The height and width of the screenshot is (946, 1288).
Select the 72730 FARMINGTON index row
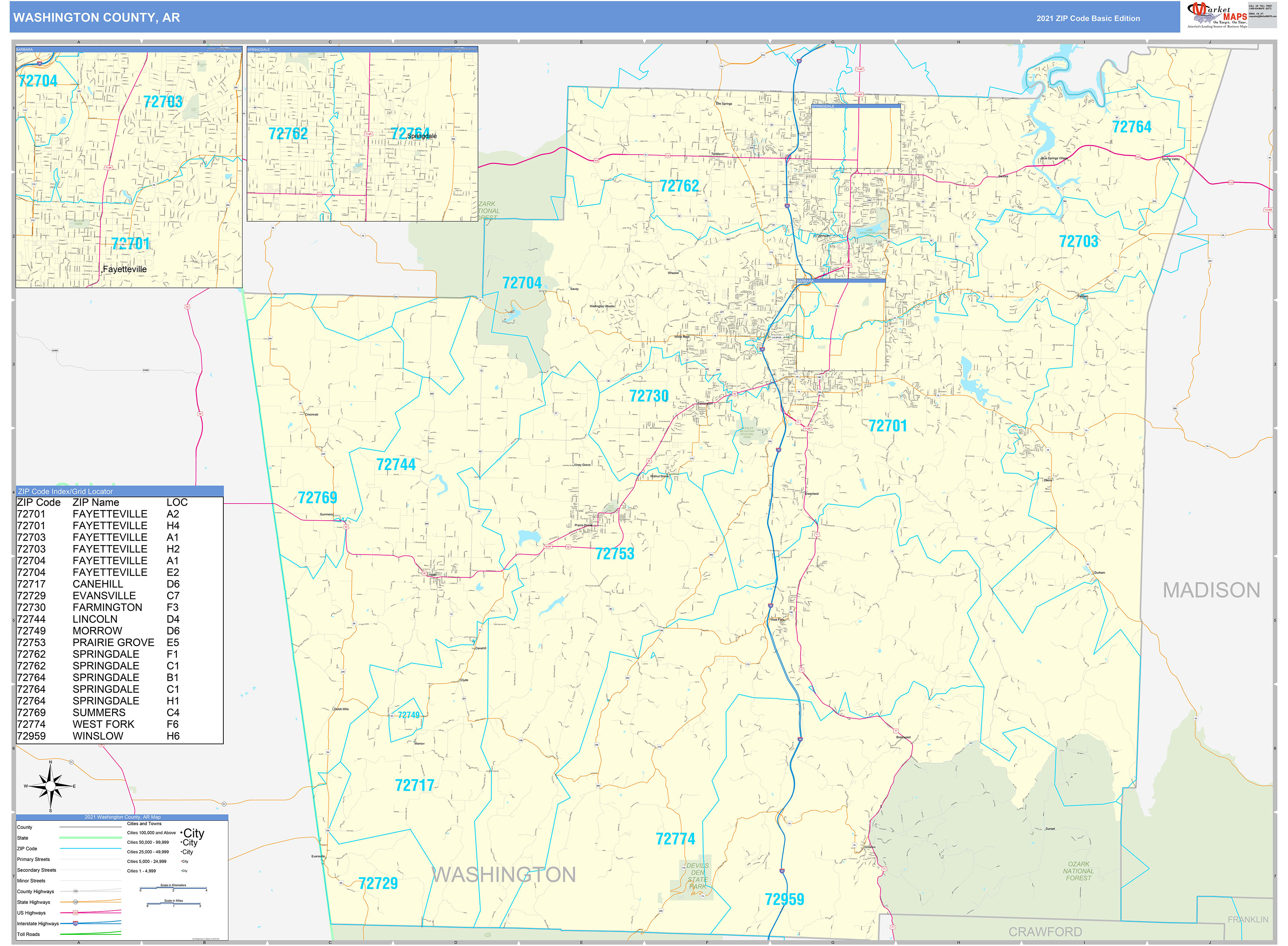(120, 608)
